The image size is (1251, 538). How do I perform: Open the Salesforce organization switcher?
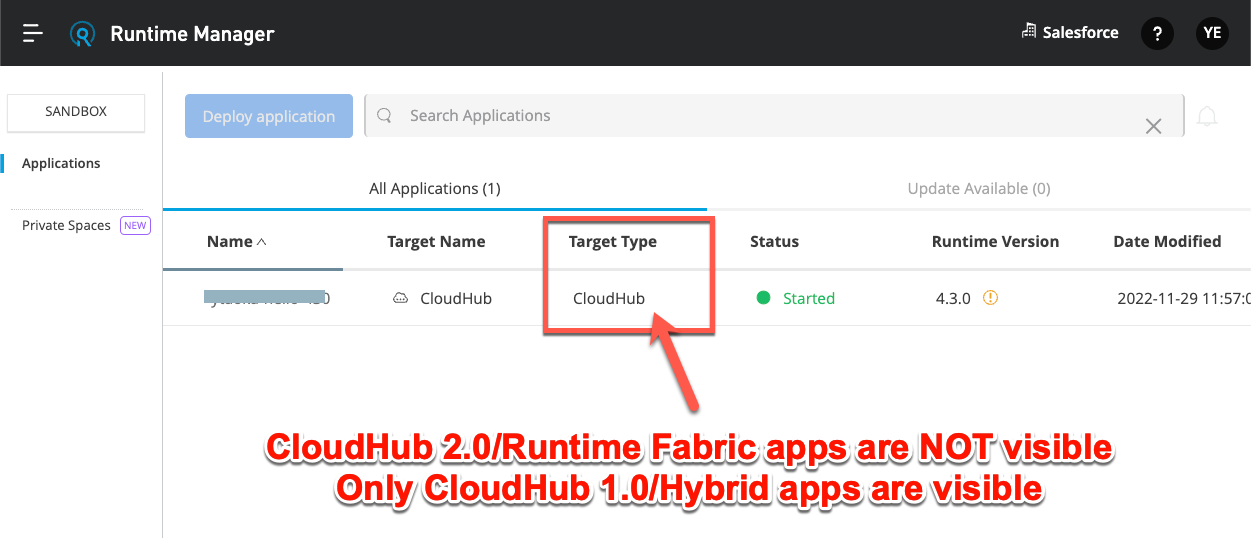coord(1069,32)
